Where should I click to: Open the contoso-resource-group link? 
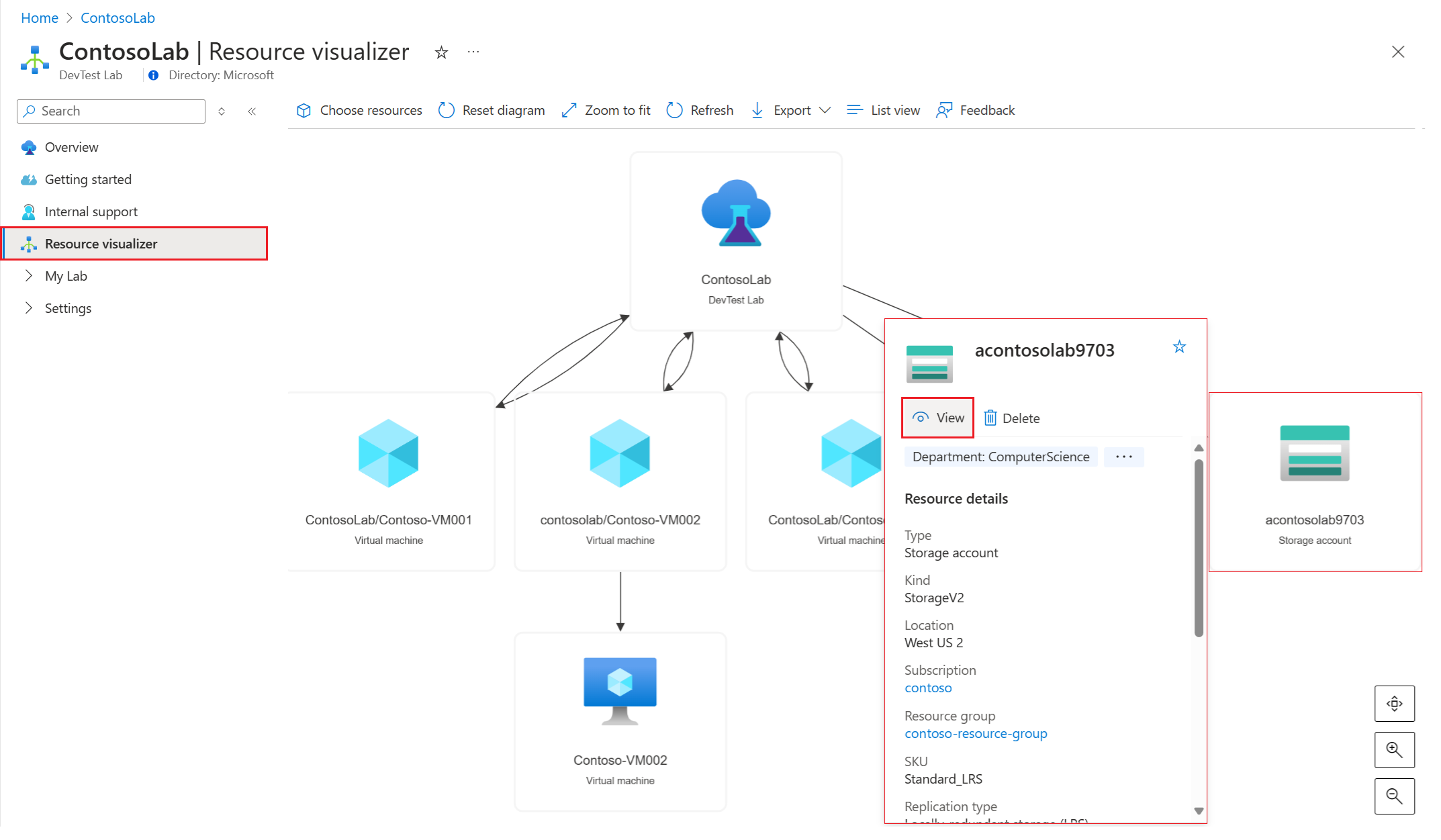pos(976,734)
